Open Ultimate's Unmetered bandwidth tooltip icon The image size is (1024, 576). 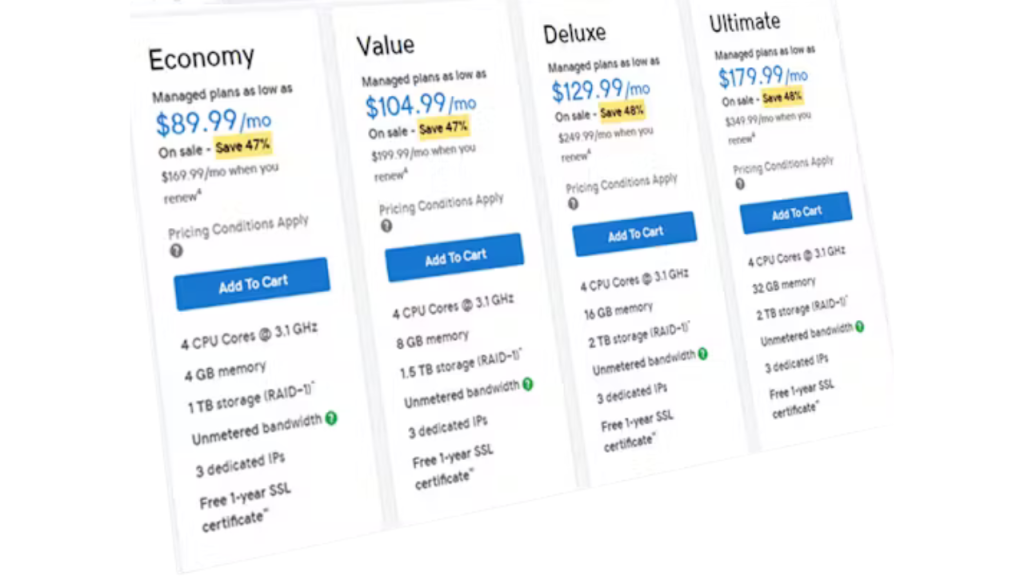tap(859, 326)
